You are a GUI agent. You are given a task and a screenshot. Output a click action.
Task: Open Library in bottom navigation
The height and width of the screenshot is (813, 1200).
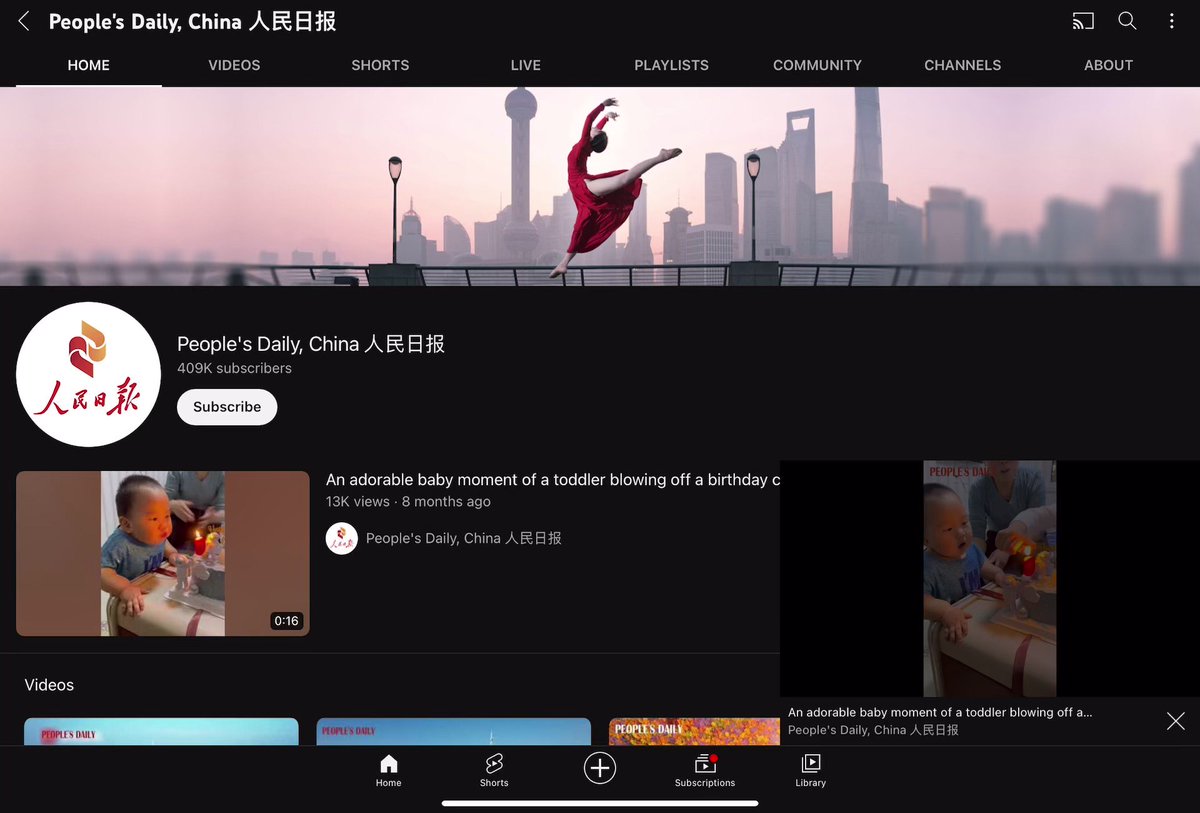pyautogui.click(x=811, y=770)
